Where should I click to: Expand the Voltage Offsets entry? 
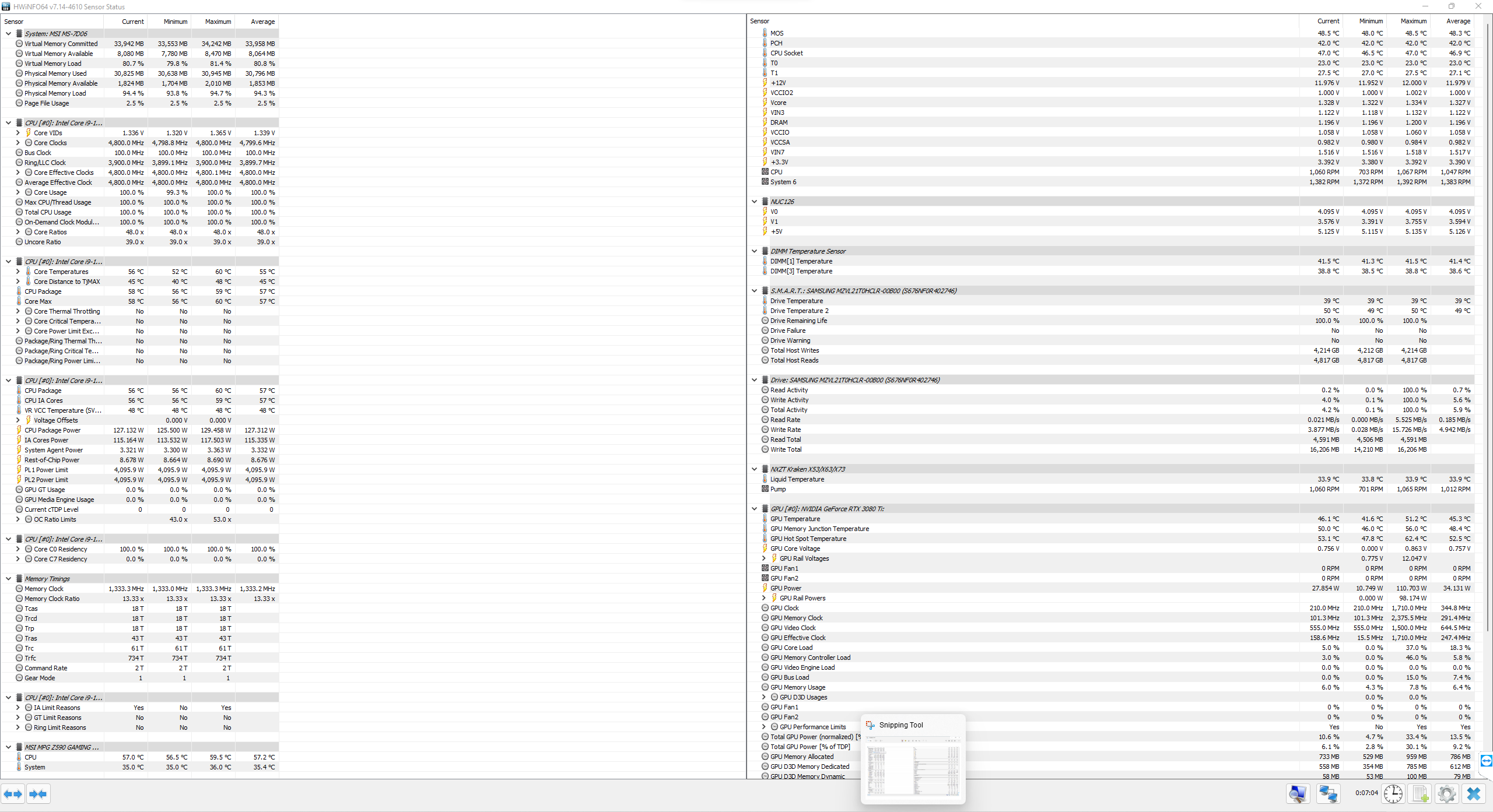(17, 420)
